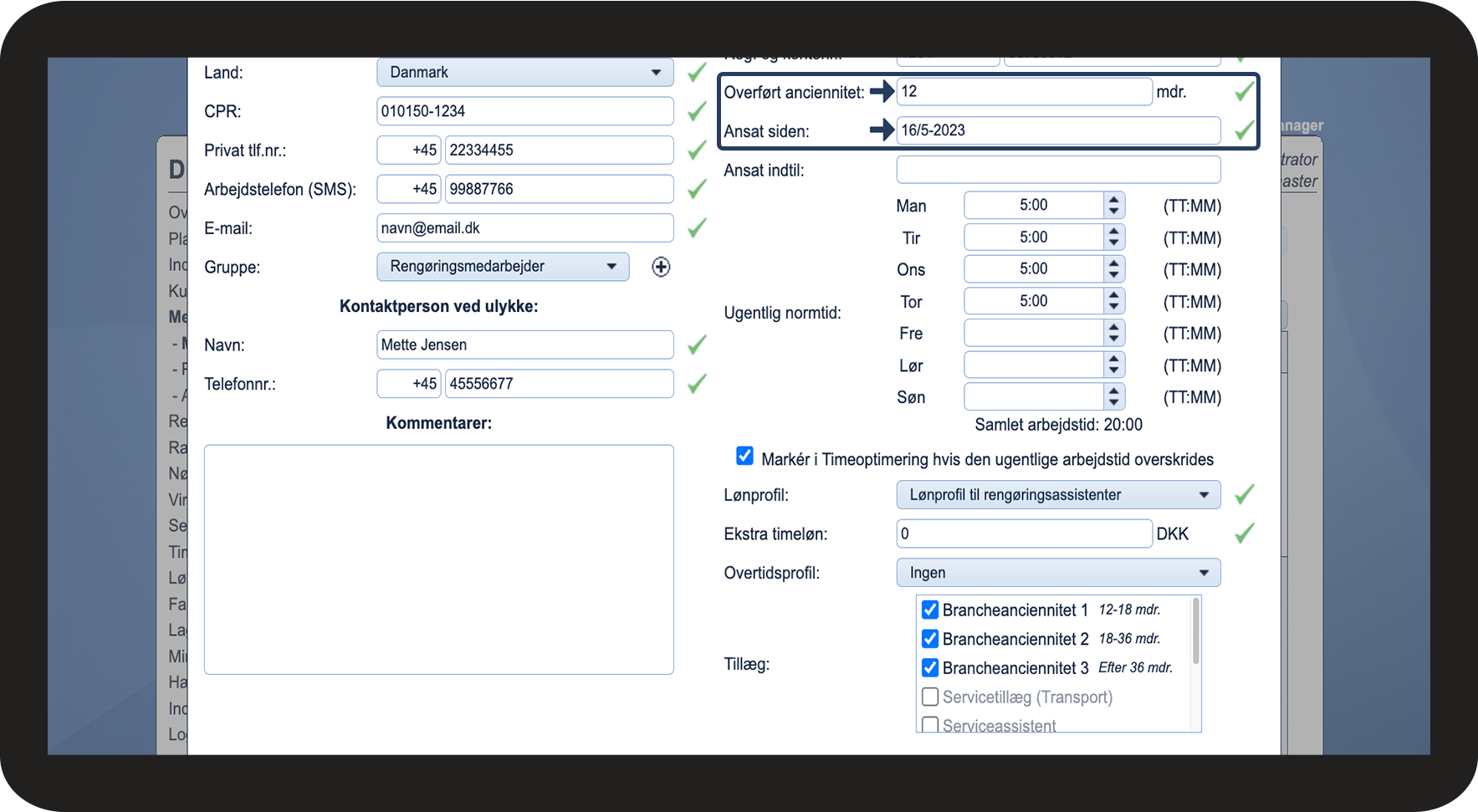Click the plus icon next to Gruppe

click(661, 267)
